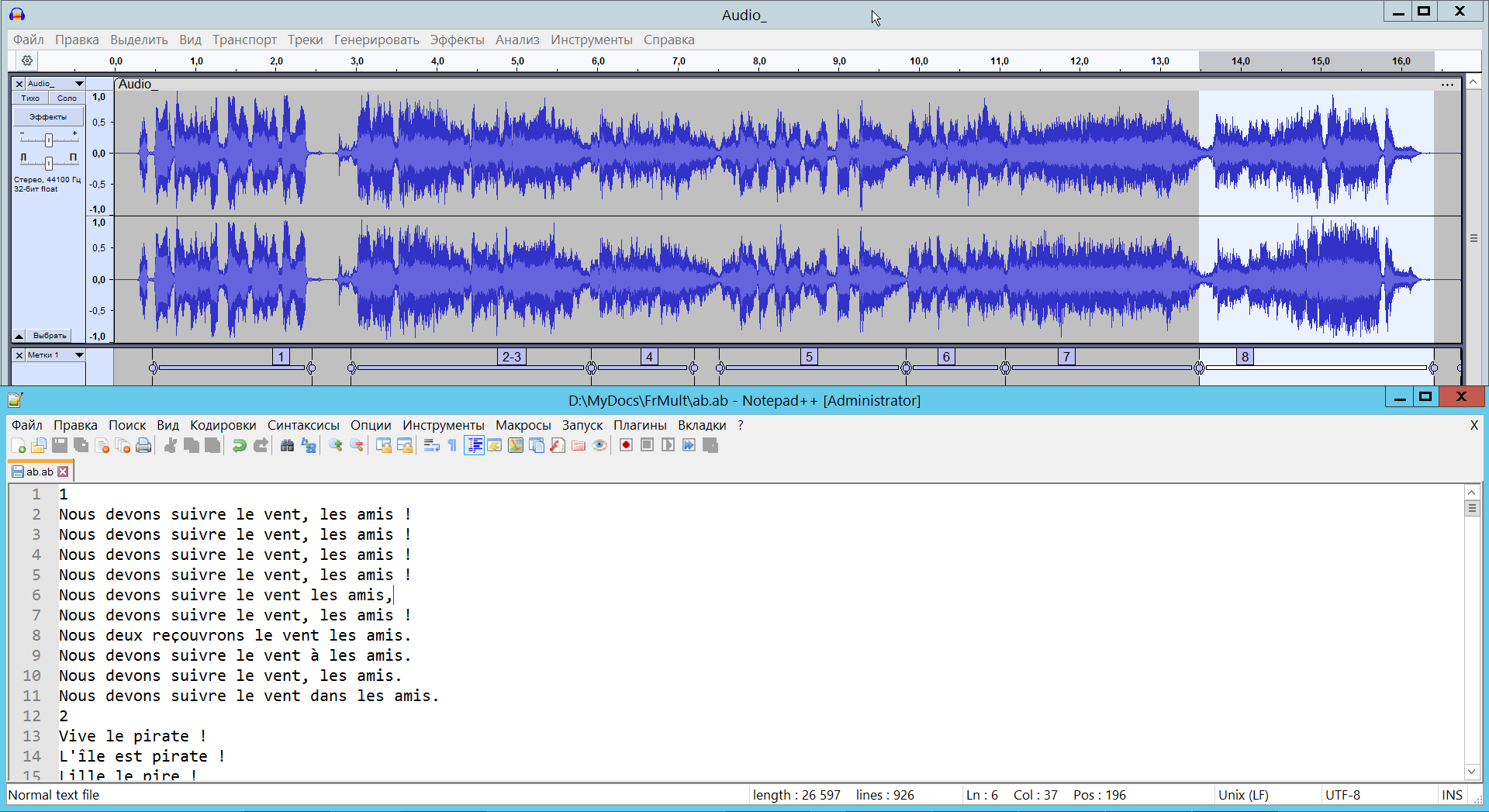Start macro recording with the red record icon
This screenshot has width=1489, height=812.
tap(626, 445)
